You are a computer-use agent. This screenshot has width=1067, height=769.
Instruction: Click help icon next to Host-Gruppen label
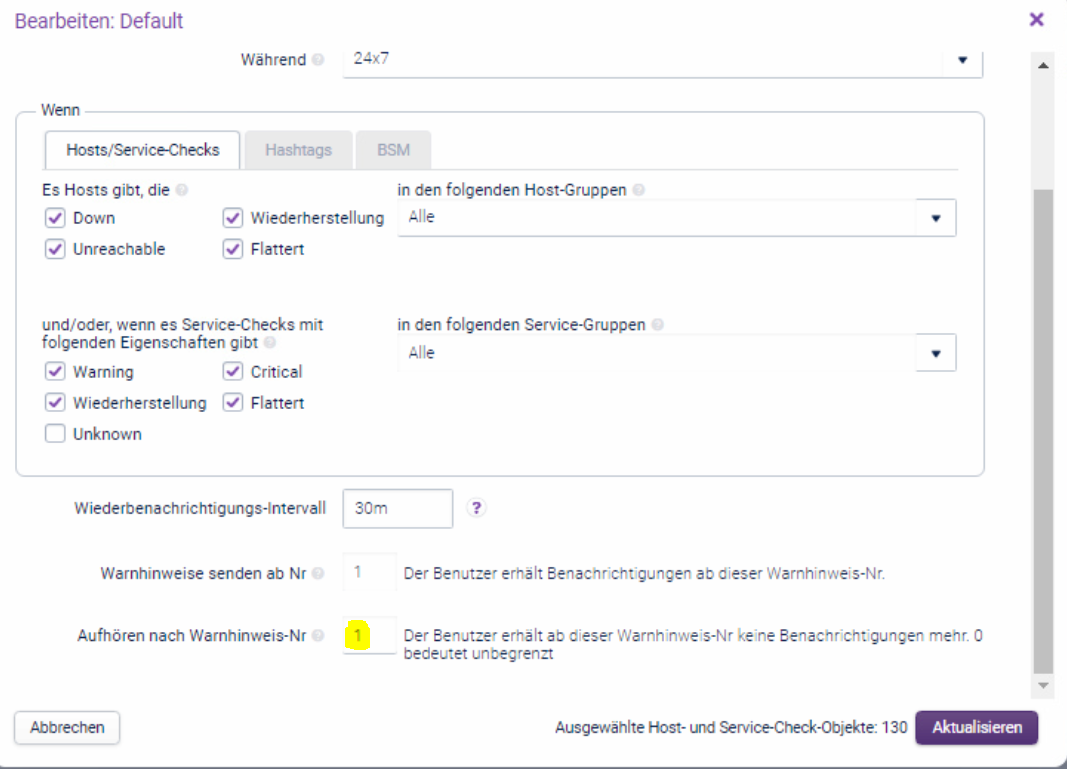pyautogui.click(x=638, y=190)
